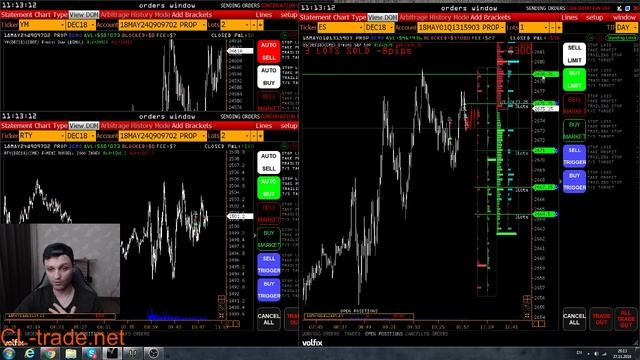Click the crosshair icon at RTY chart bottom corner
This screenshot has width=640, height=360.
click(x=221, y=315)
